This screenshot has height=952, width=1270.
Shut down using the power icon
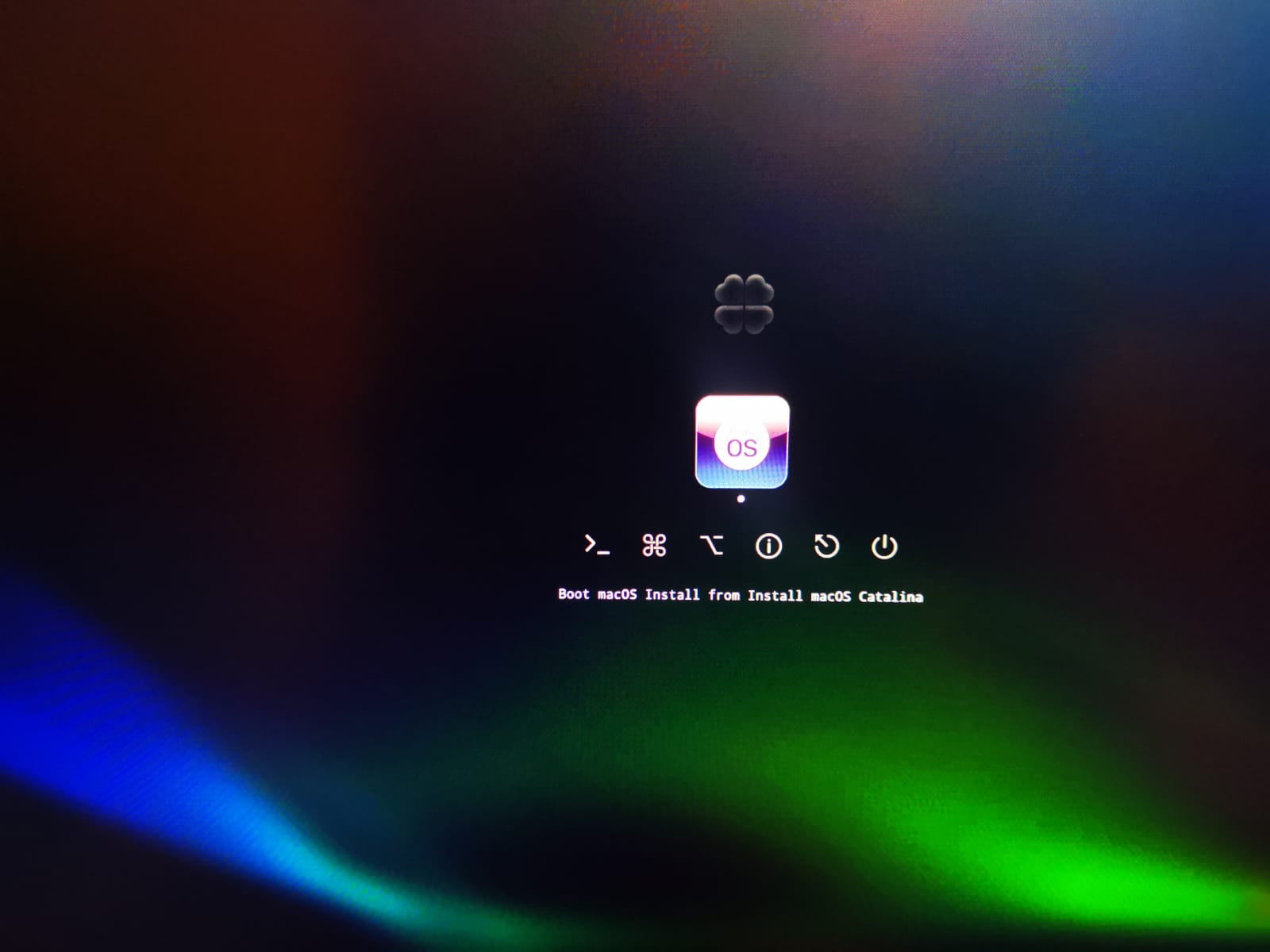pyautogui.click(x=884, y=547)
